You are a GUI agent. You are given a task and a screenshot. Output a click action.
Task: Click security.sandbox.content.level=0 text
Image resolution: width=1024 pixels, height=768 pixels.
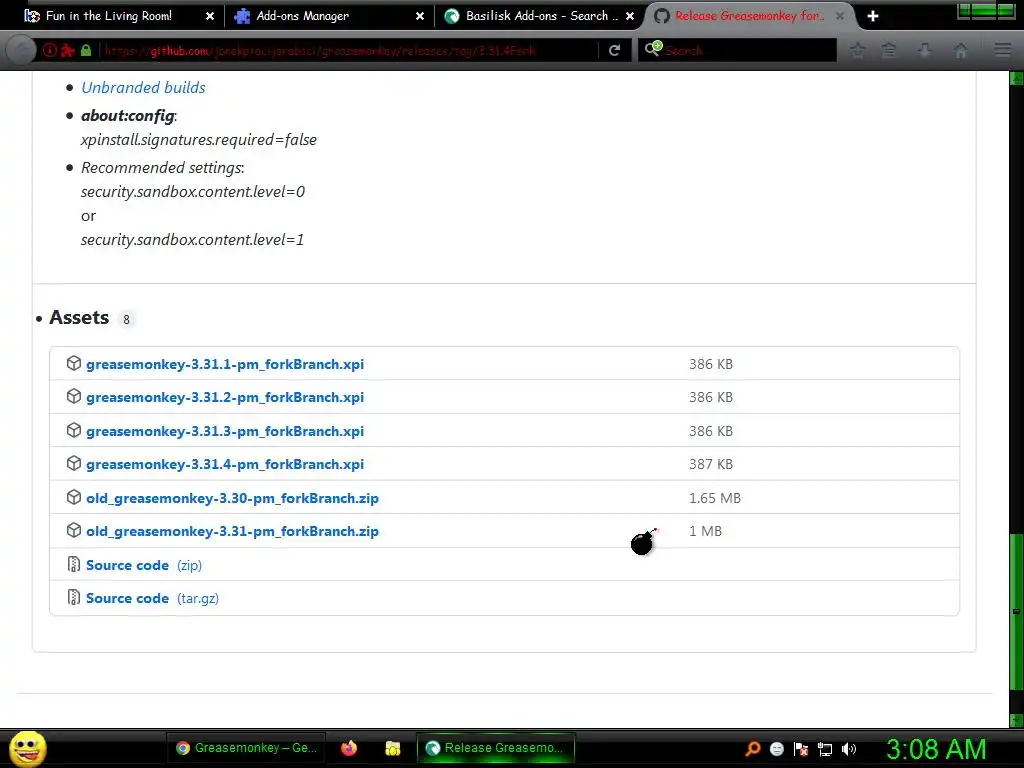pos(193,191)
